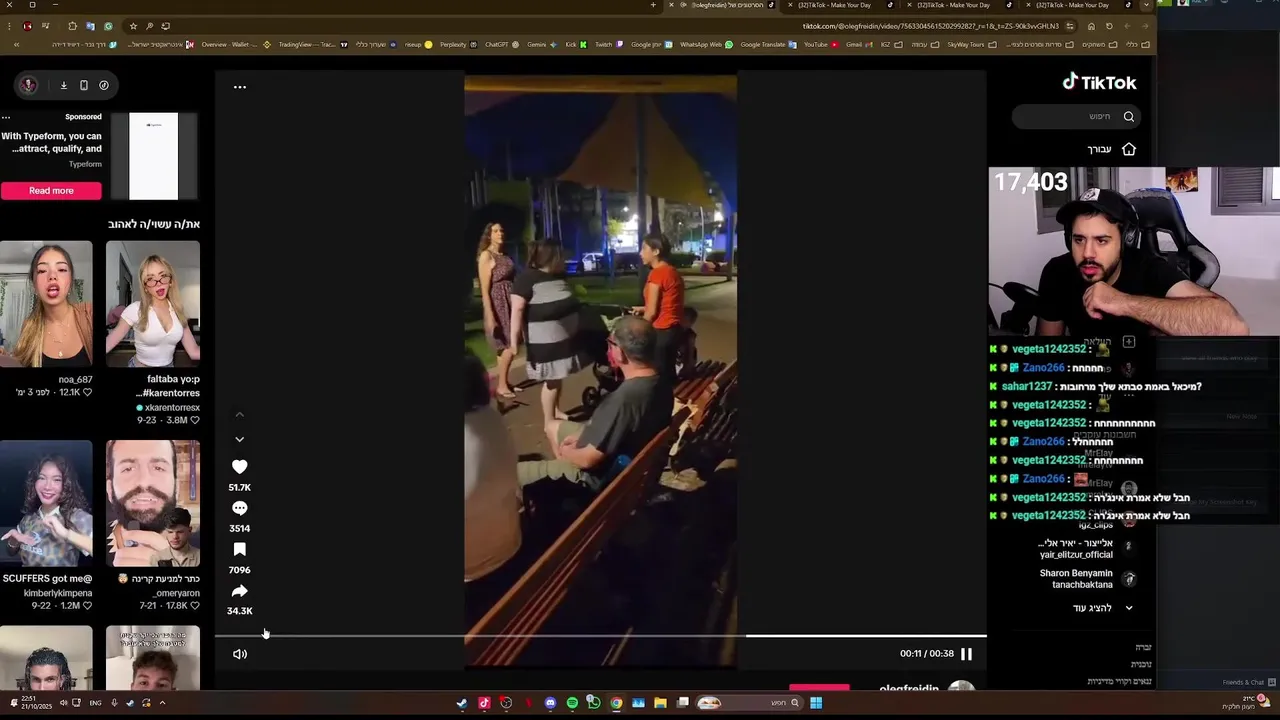Share the video via arrow icon
1280x720 pixels.
coord(239,591)
